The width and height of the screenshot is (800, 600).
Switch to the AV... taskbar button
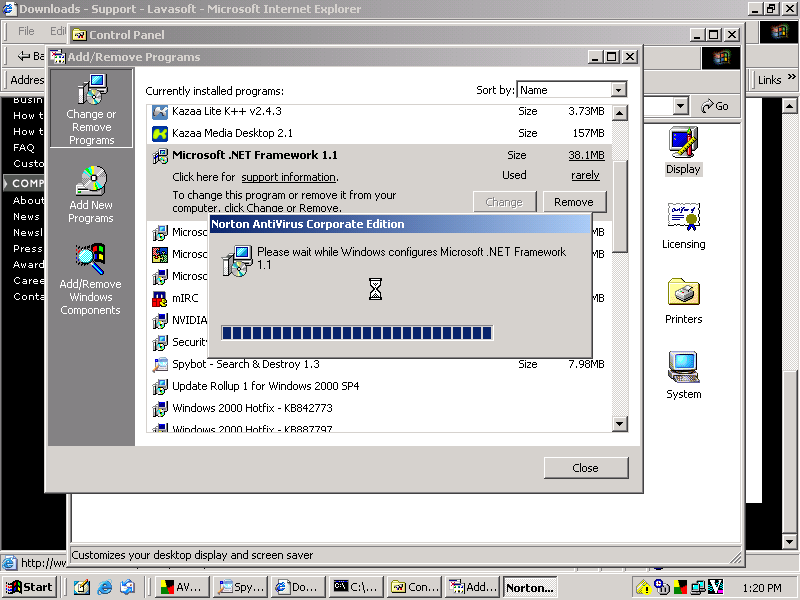(x=182, y=587)
